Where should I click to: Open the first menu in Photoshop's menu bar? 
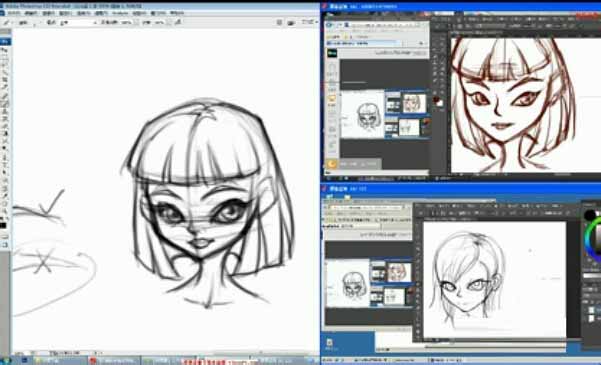pos(14,13)
